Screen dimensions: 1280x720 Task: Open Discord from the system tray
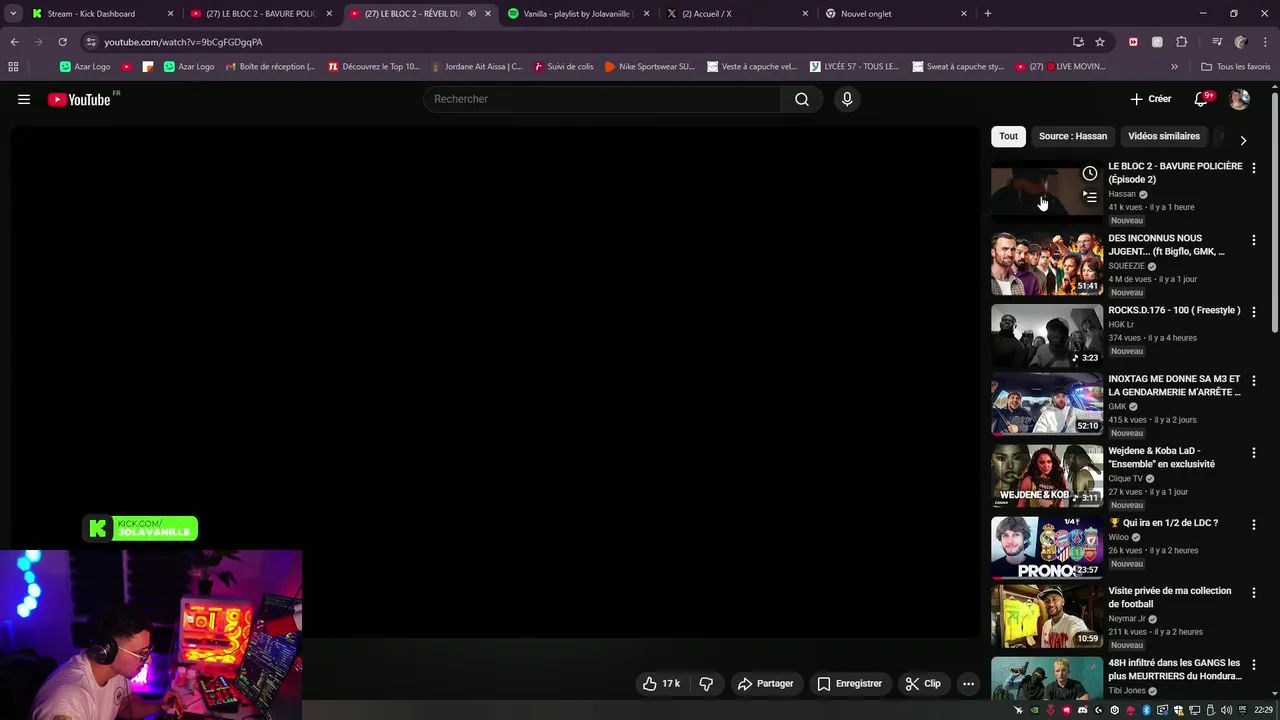click(x=1082, y=710)
